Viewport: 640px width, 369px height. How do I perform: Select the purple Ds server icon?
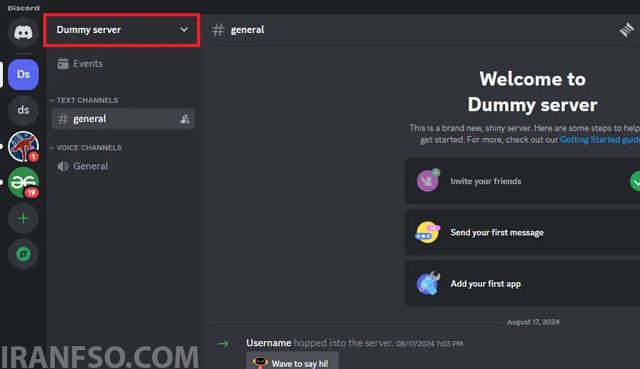click(x=23, y=74)
